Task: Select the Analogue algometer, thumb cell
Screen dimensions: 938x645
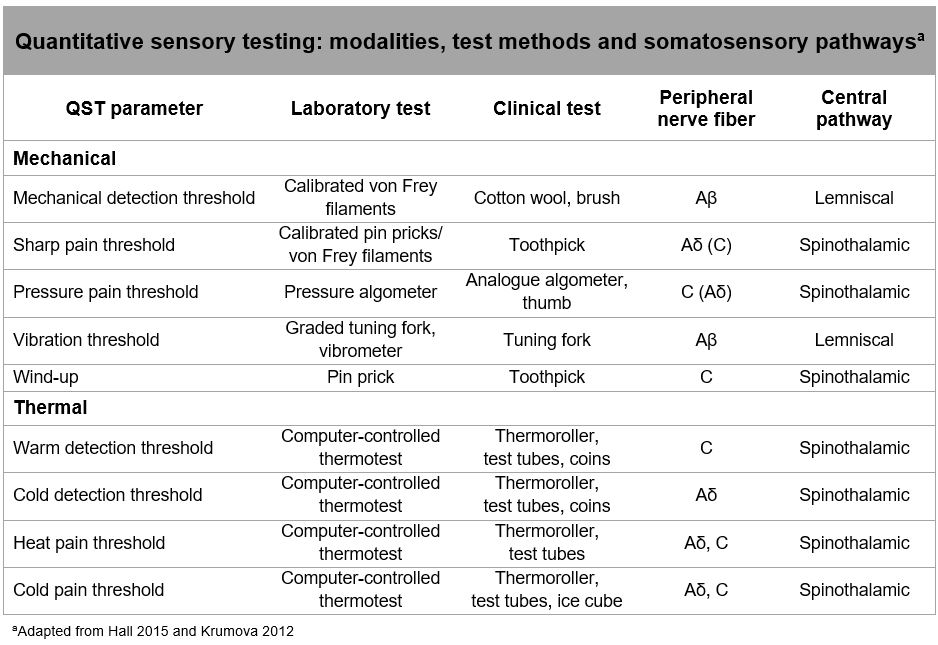Action: [x=547, y=292]
